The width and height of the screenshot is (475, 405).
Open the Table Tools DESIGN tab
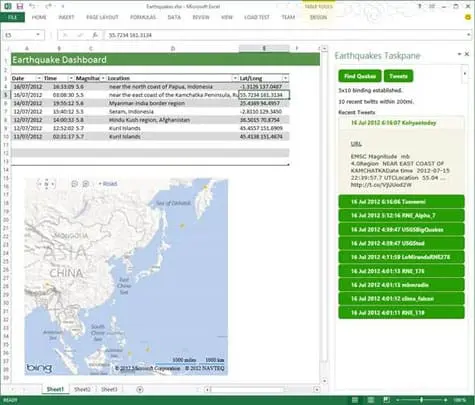coord(318,17)
